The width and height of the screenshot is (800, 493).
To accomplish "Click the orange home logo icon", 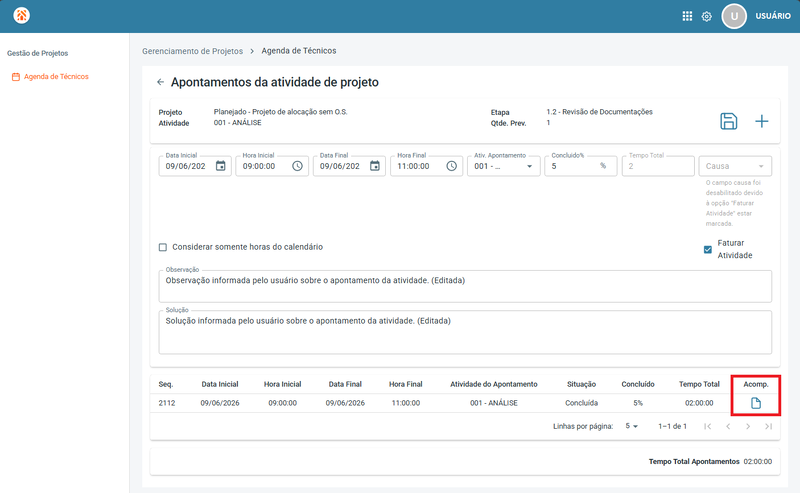I will click(21, 15).
